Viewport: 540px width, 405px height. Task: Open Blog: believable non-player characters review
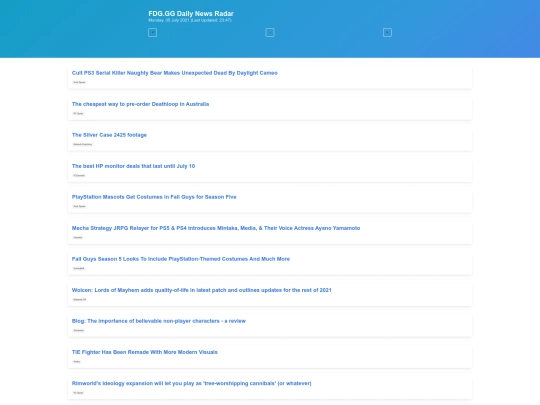click(159, 321)
